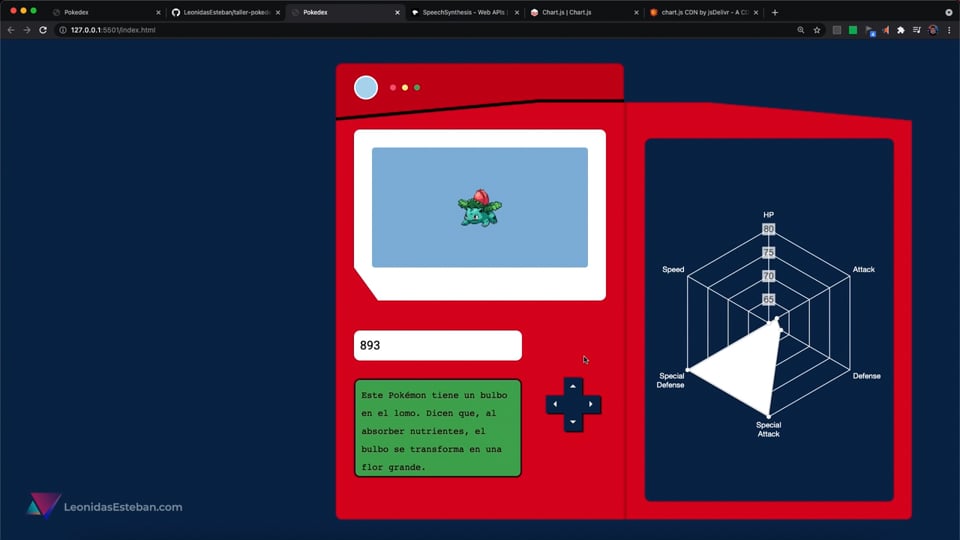This screenshot has height=540, width=960.
Task: Click the Special Attack point on radar chart
Action: coord(768,415)
